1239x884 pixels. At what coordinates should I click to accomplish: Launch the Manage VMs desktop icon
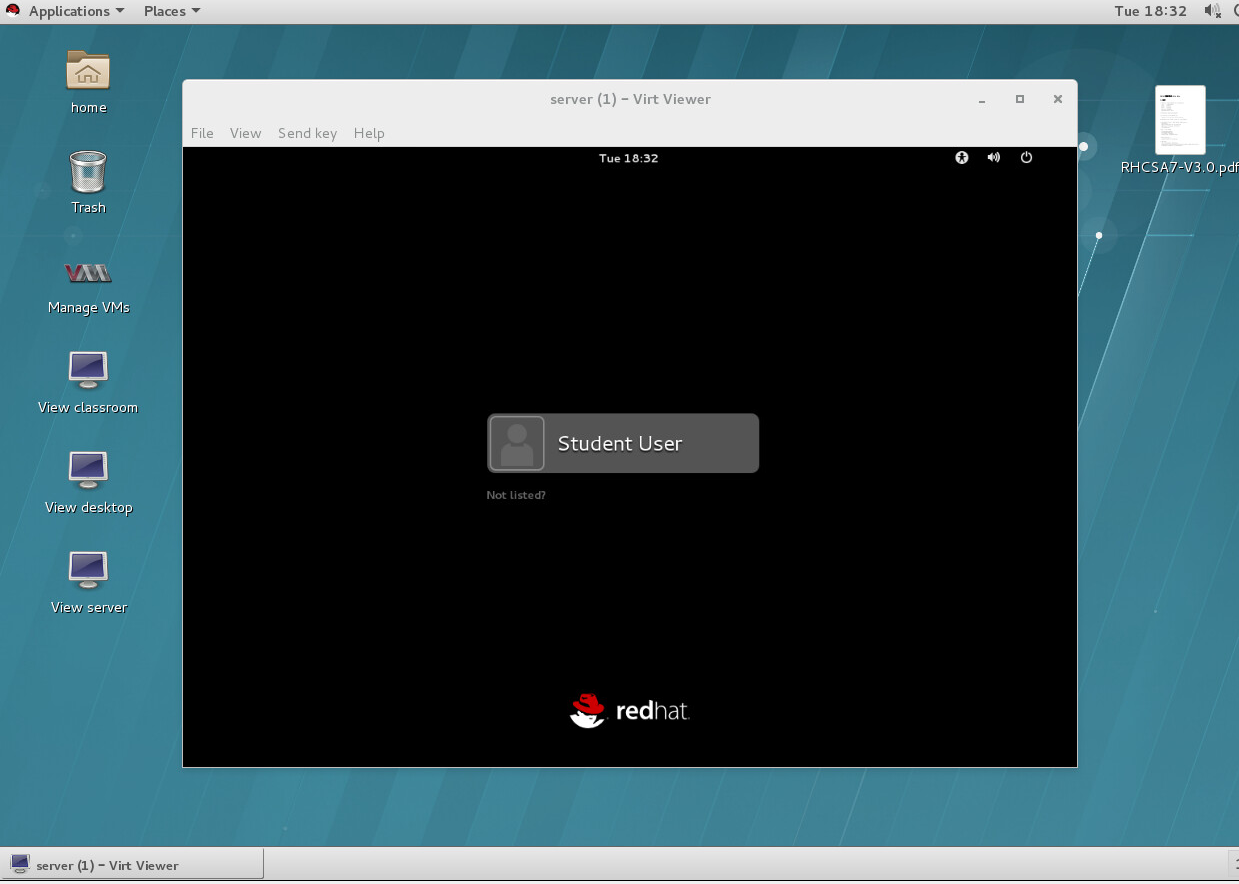88,273
